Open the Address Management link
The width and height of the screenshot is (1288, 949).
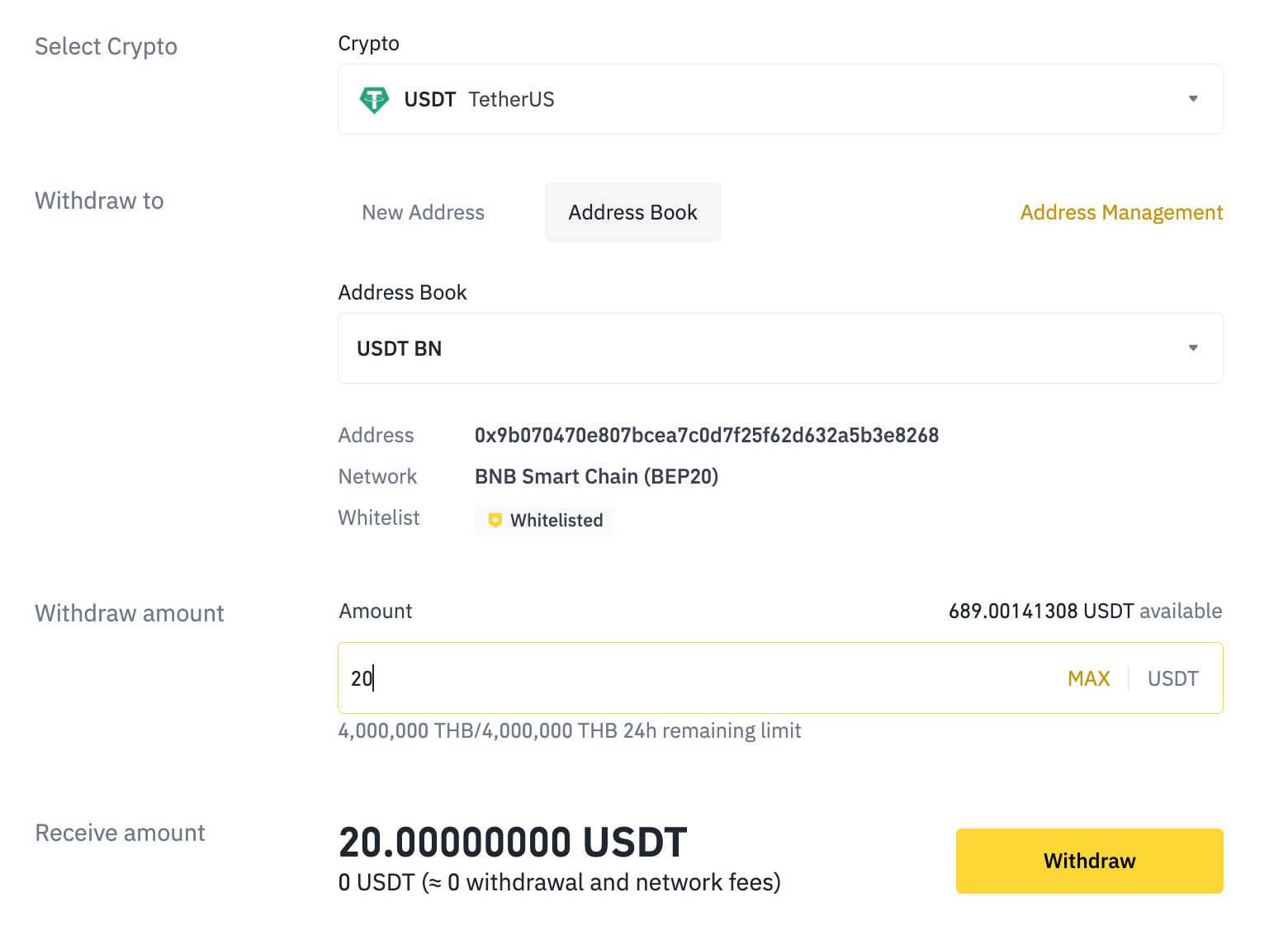click(1121, 212)
